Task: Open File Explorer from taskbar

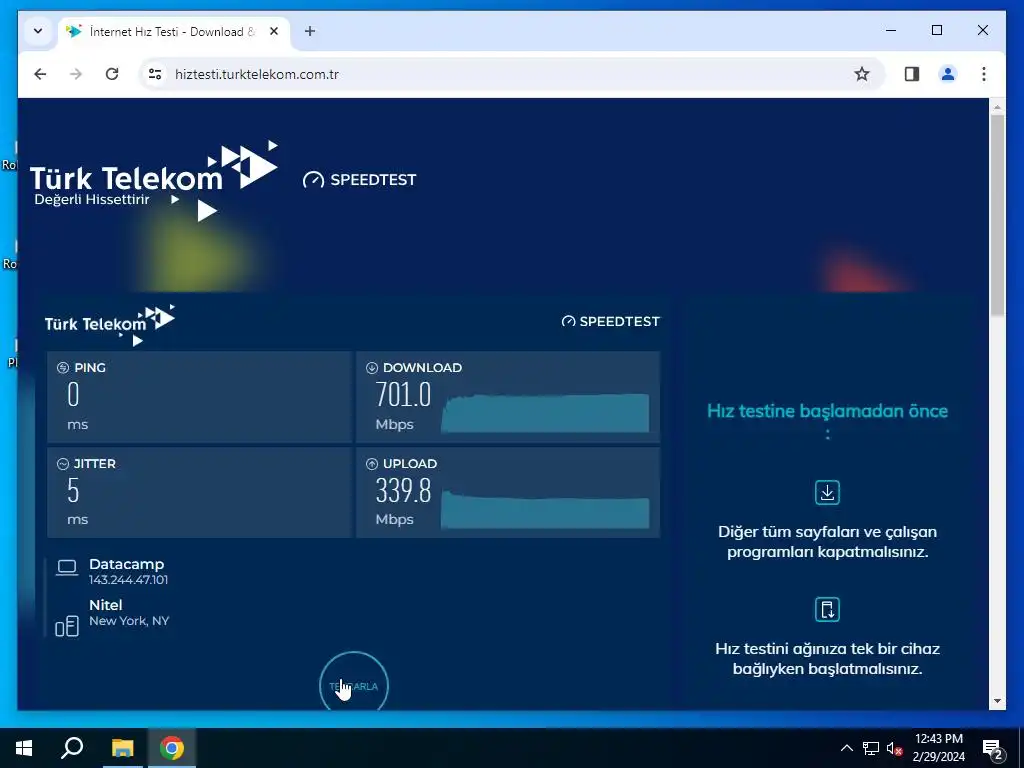Action: 122,748
